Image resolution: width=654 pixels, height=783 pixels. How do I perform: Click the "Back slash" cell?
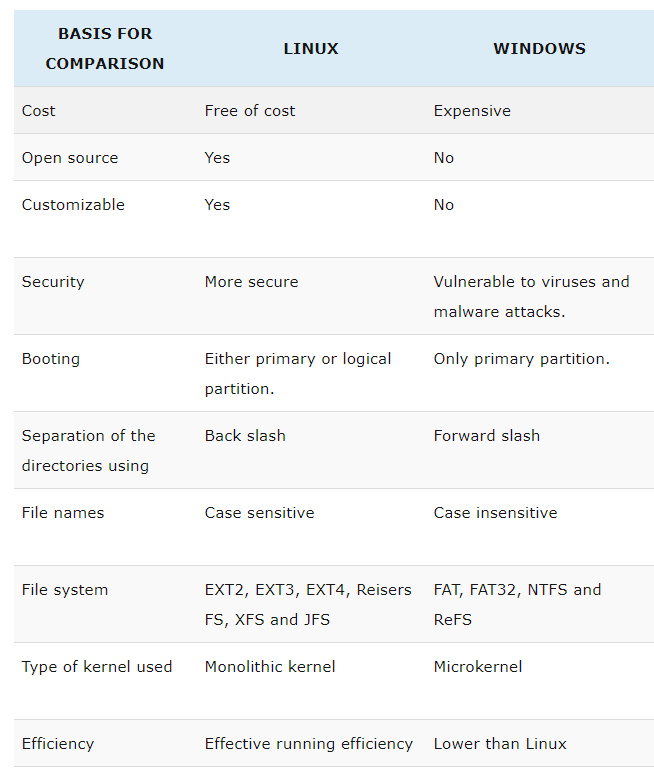tap(245, 436)
